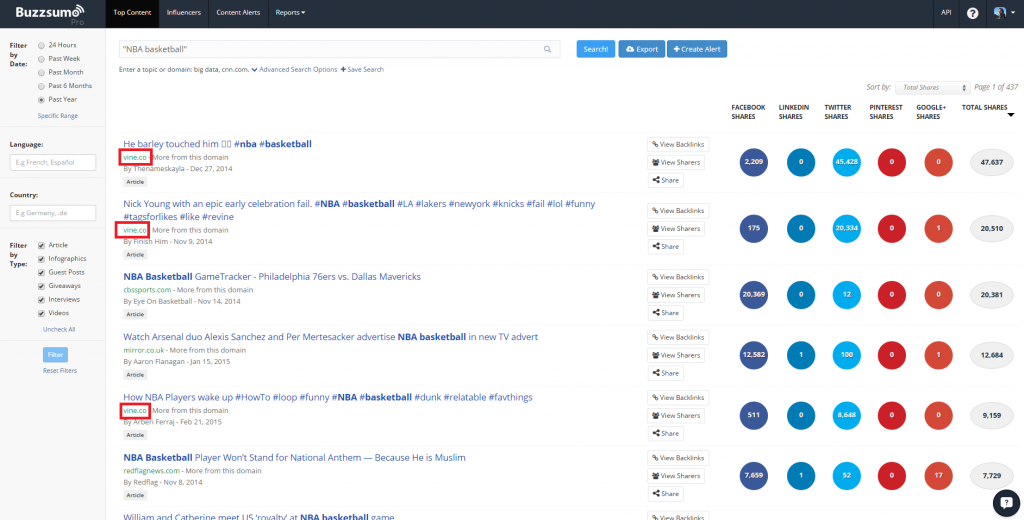Open the cbssports.com domain link
The height and width of the screenshot is (520, 1024).
click(x=148, y=289)
